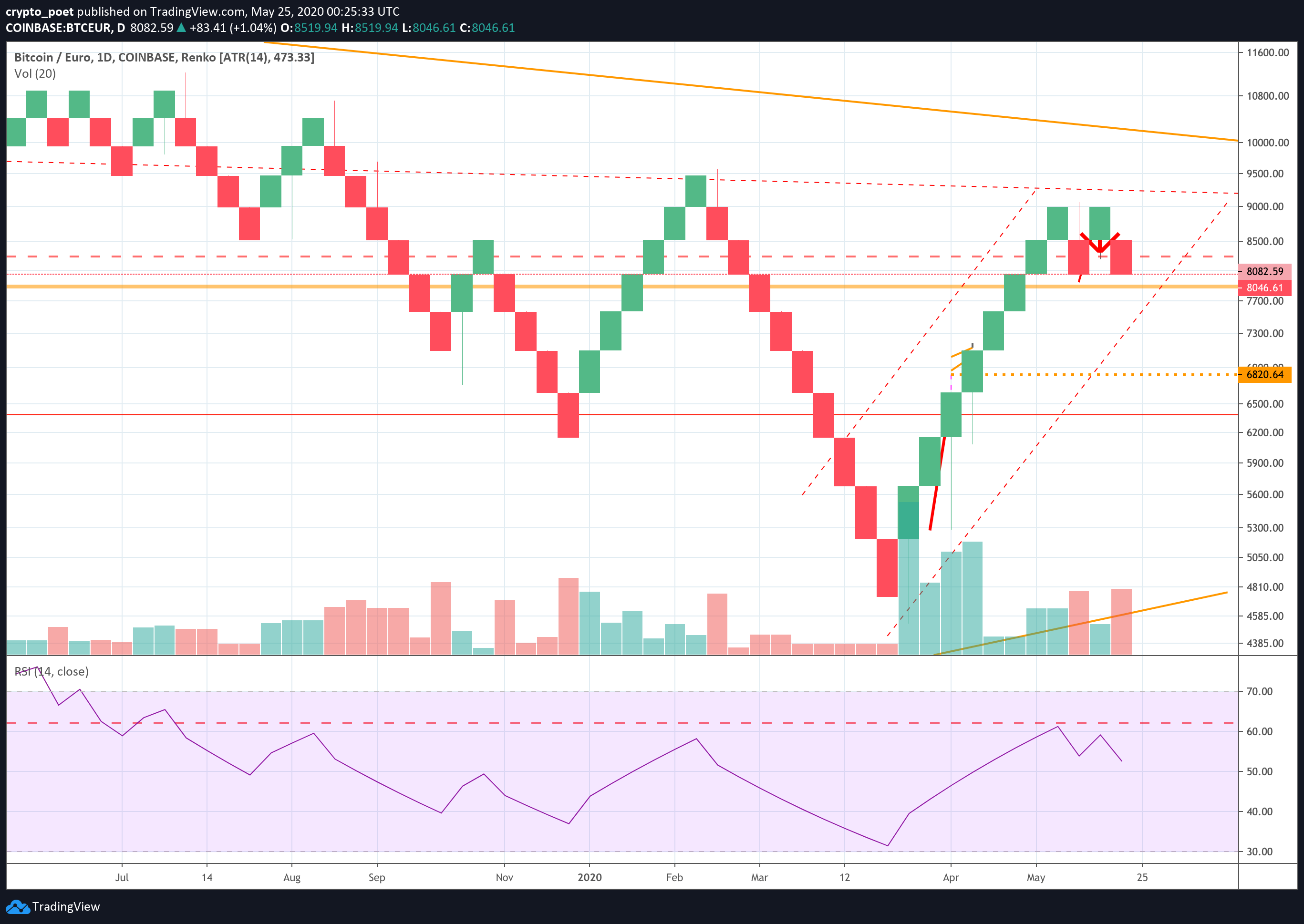Click the RSI 60.00 axis level
Screen dimensions: 1304x924
(1259, 732)
